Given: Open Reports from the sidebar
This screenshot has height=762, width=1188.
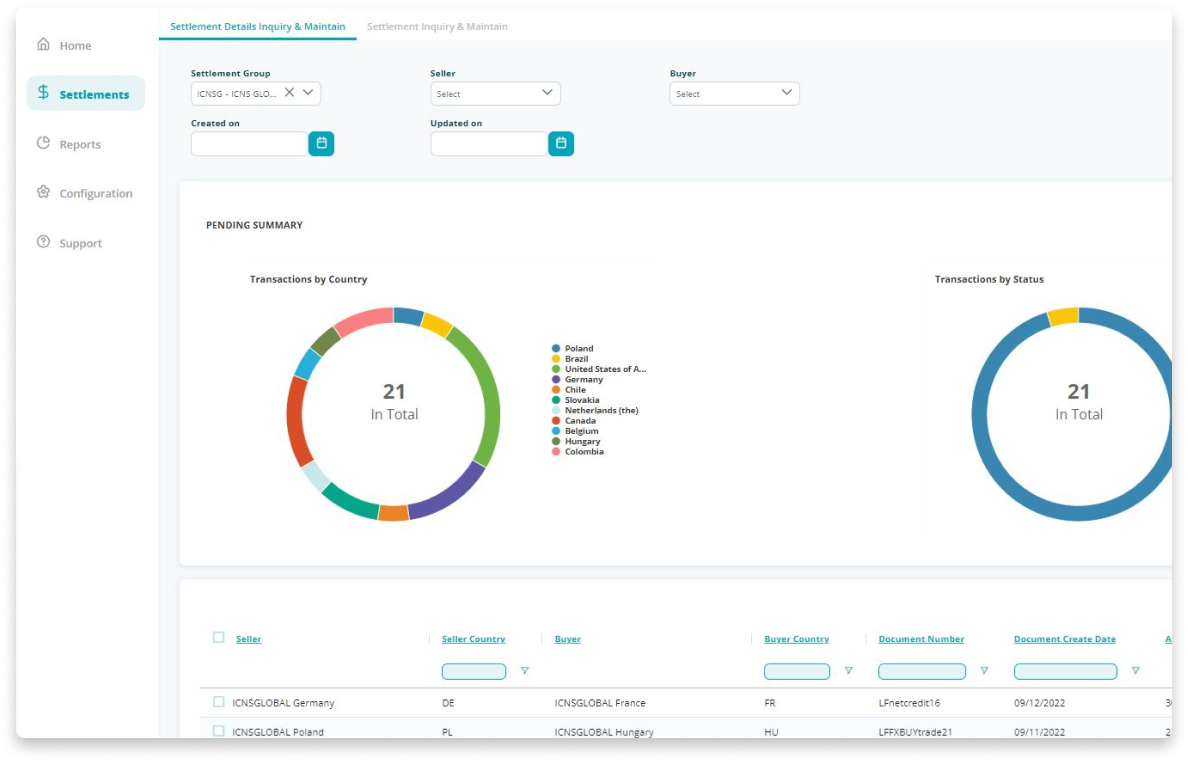Looking at the screenshot, I should pos(80,144).
